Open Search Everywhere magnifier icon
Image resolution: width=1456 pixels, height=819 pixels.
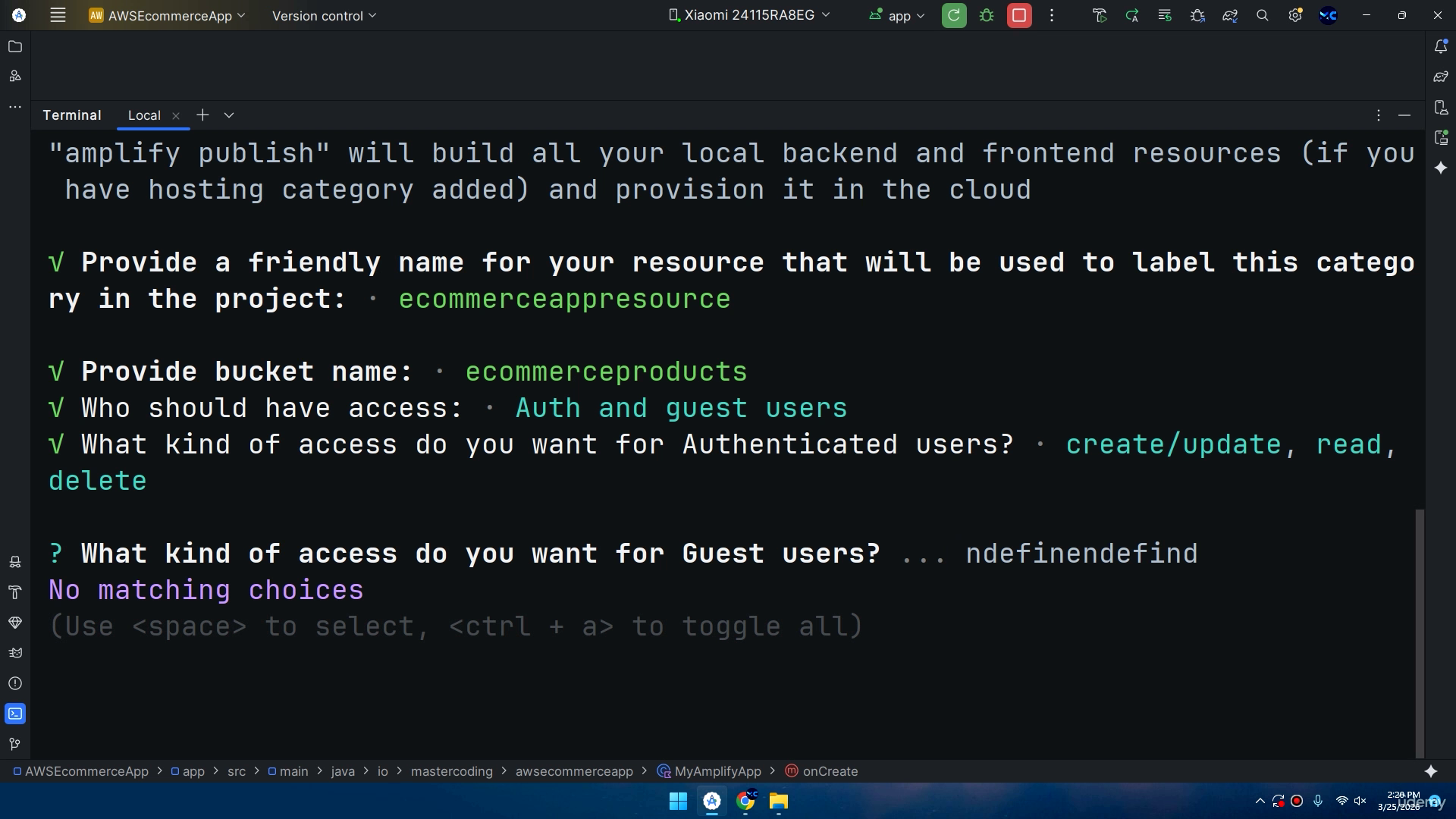1263,15
